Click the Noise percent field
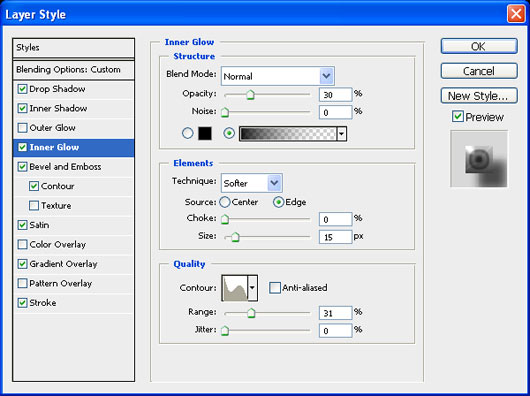530x396 pixels. pos(335,113)
